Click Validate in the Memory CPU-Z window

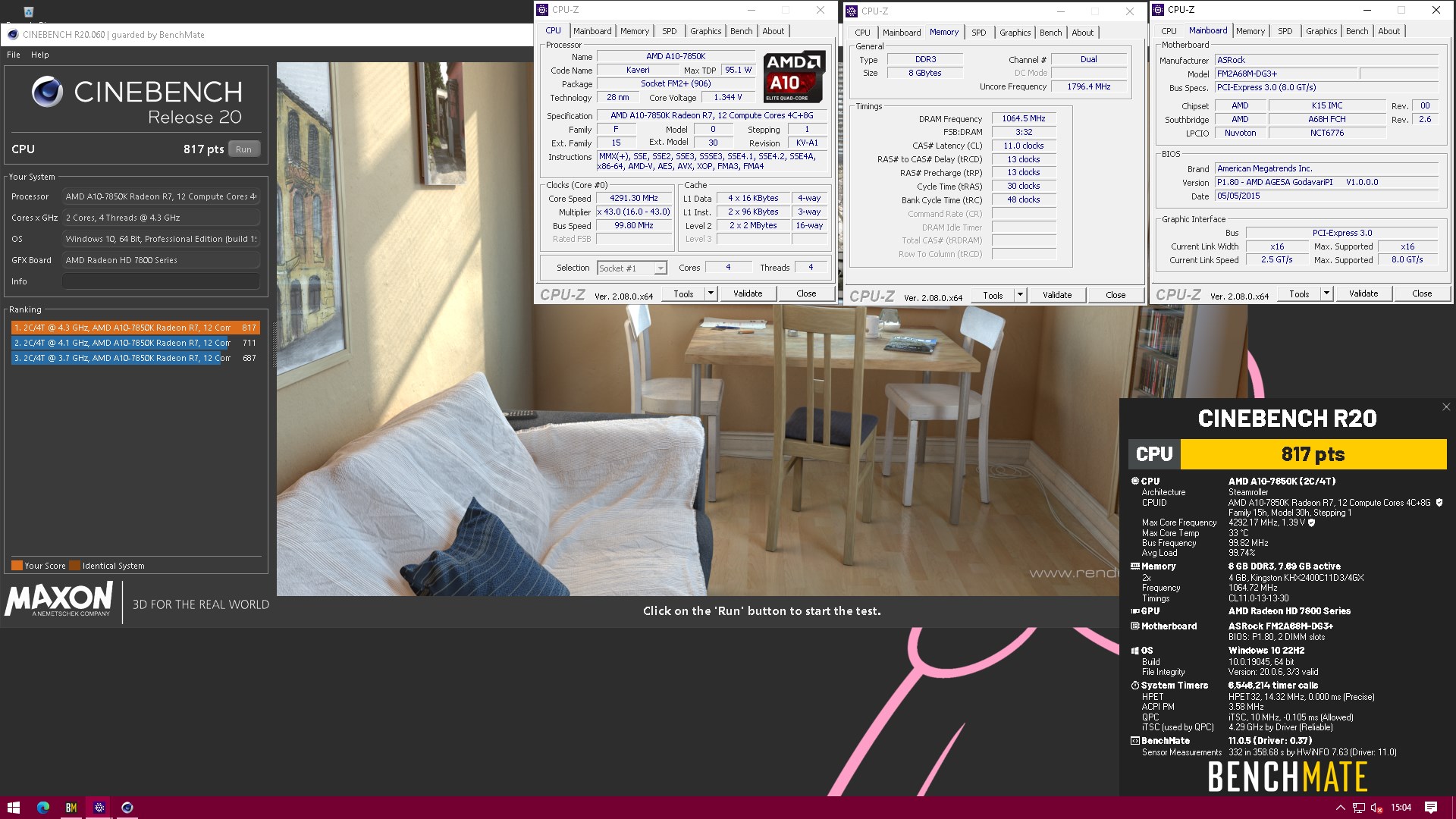[1056, 295]
